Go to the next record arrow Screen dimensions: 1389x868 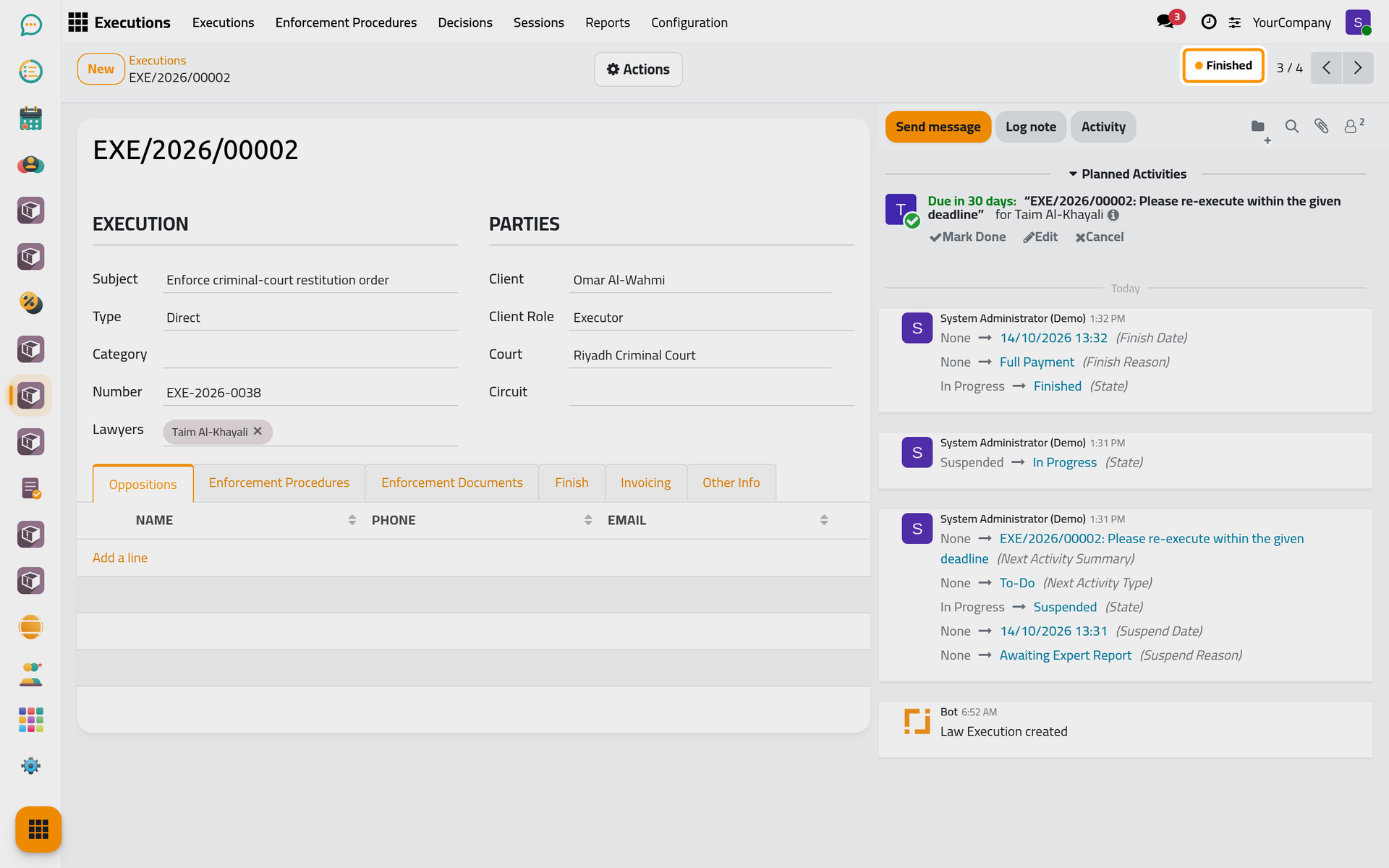click(1358, 68)
